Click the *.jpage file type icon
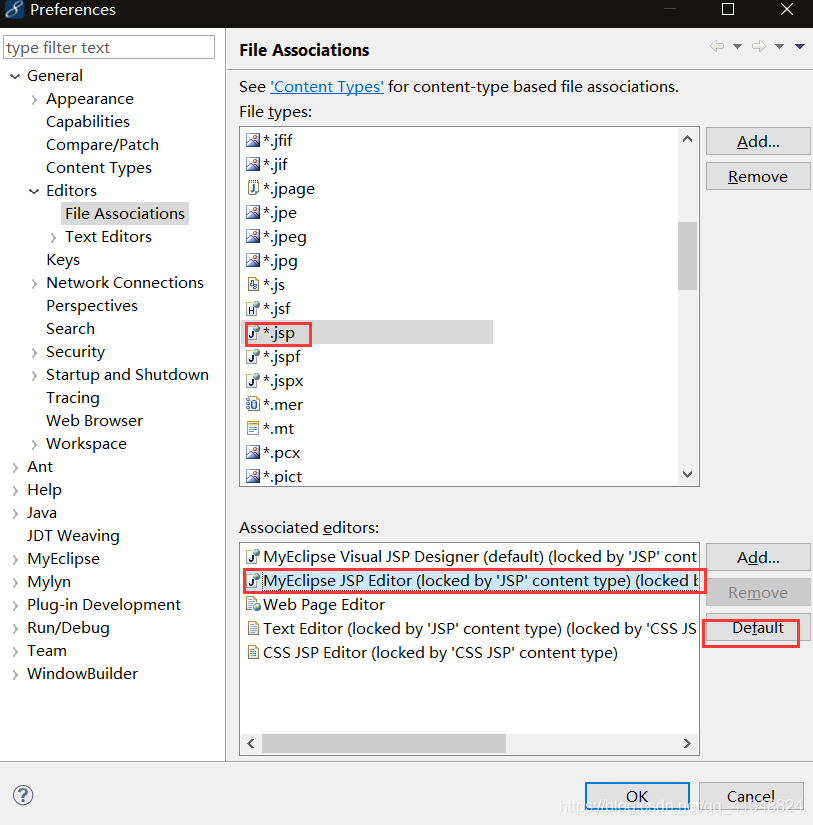The width and height of the screenshot is (813, 825). pyautogui.click(x=253, y=188)
